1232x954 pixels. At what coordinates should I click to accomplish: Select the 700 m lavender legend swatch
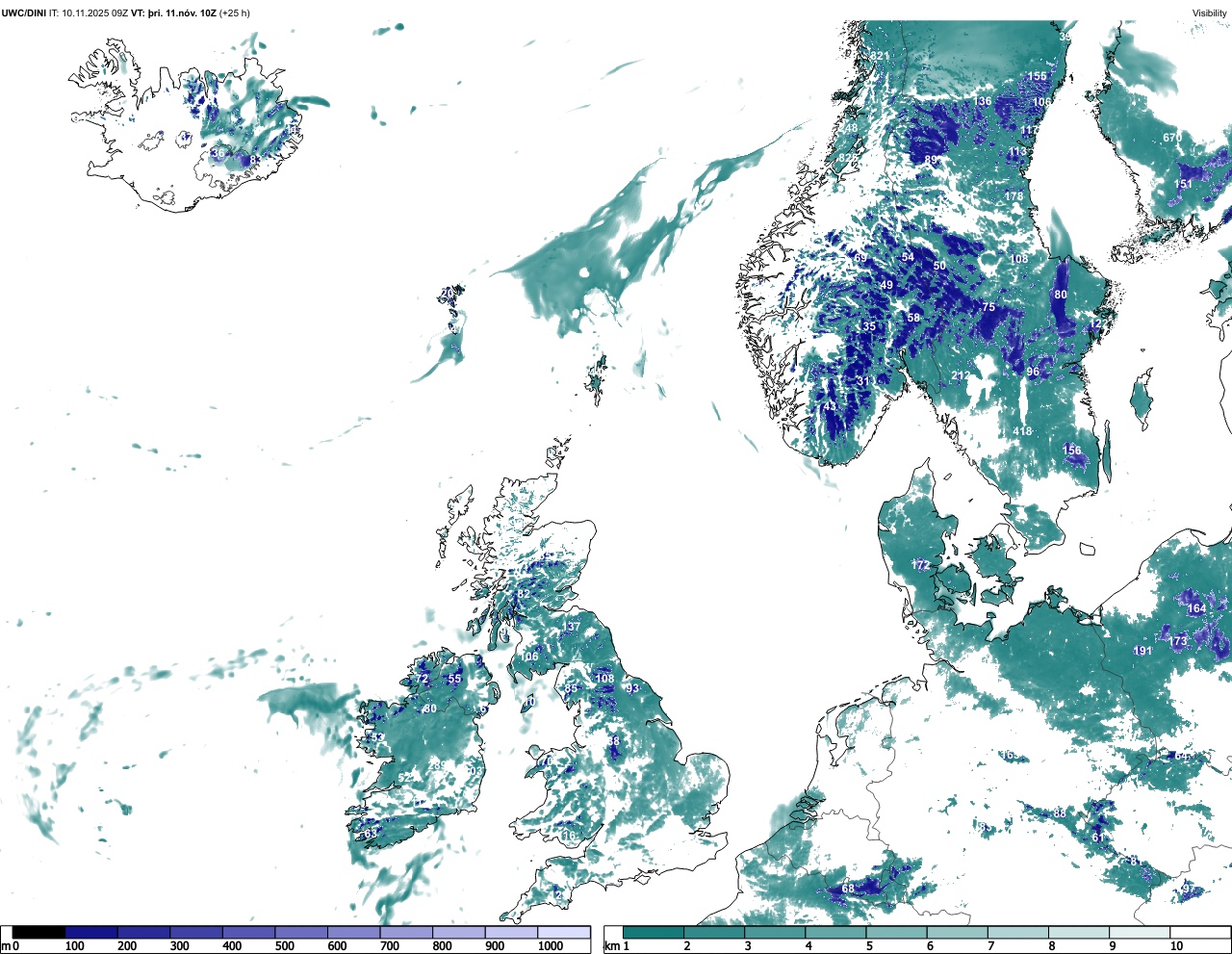[x=406, y=932]
